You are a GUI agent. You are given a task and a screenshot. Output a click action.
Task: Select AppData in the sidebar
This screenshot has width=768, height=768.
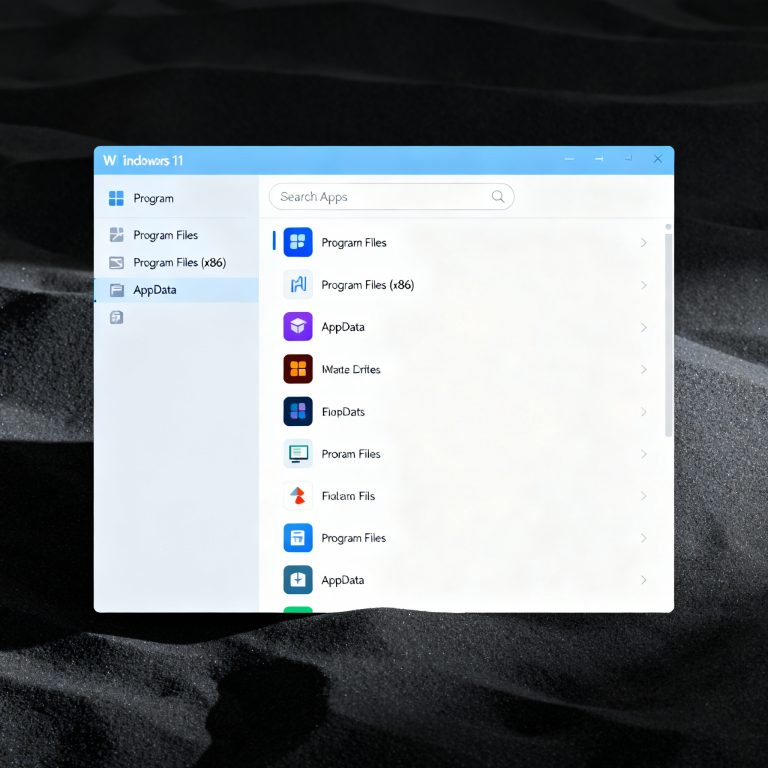click(x=176, y=290)
